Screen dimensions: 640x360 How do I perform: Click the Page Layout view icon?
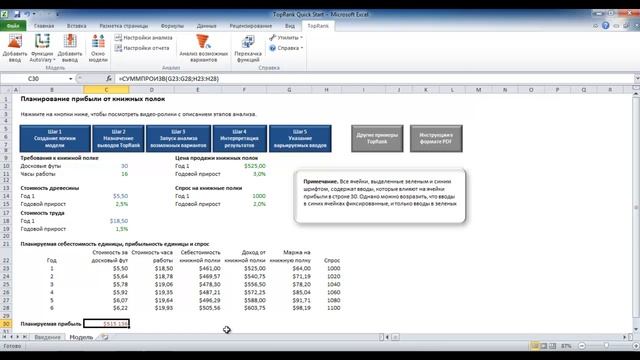coord(543,346)
